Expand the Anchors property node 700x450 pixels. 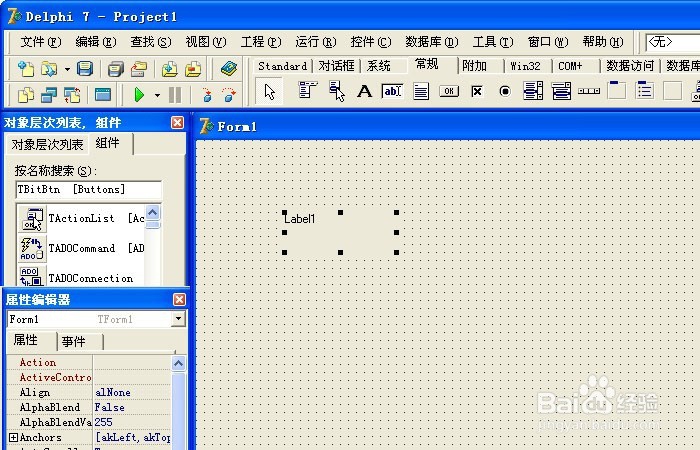[x=13, y=437]
